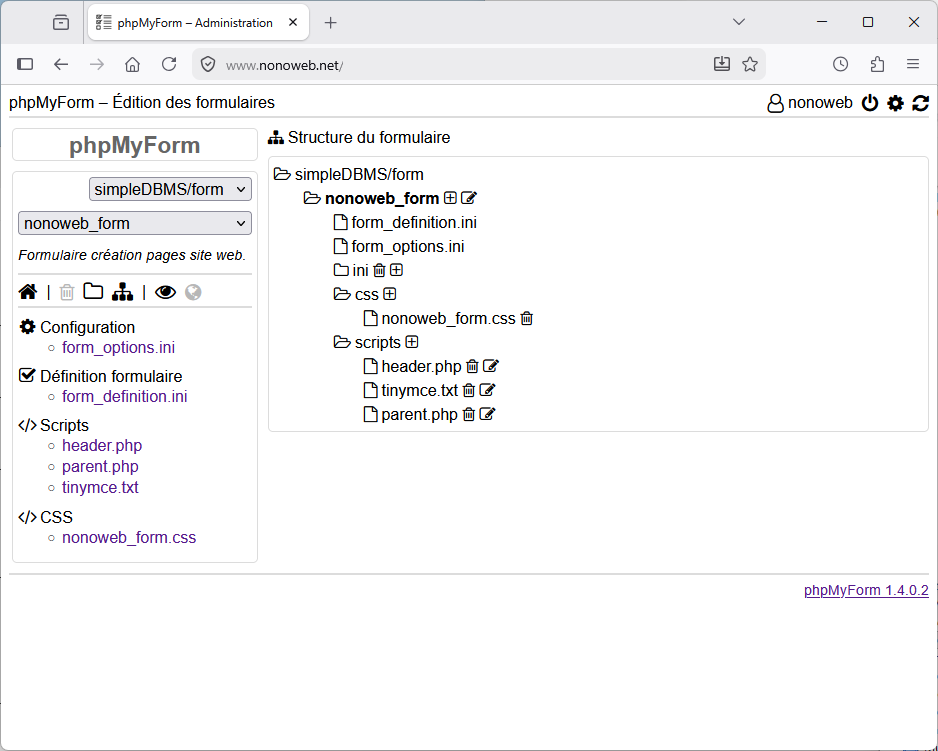Screen dimensions: 938x751
Task: Delete tinymce.txt with trash icon
Action: pos(469,390)
